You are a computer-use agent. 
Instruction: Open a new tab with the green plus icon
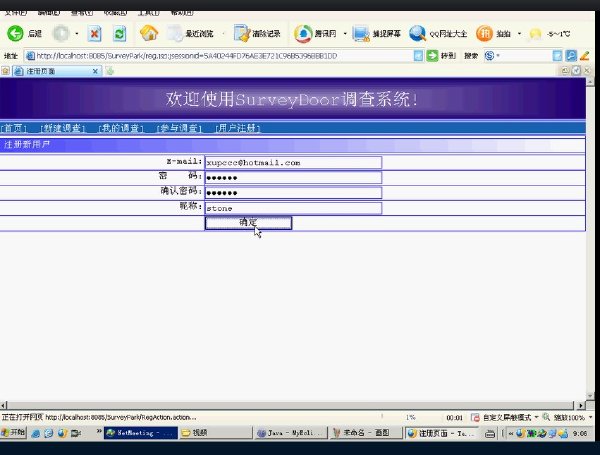[110, 71]
